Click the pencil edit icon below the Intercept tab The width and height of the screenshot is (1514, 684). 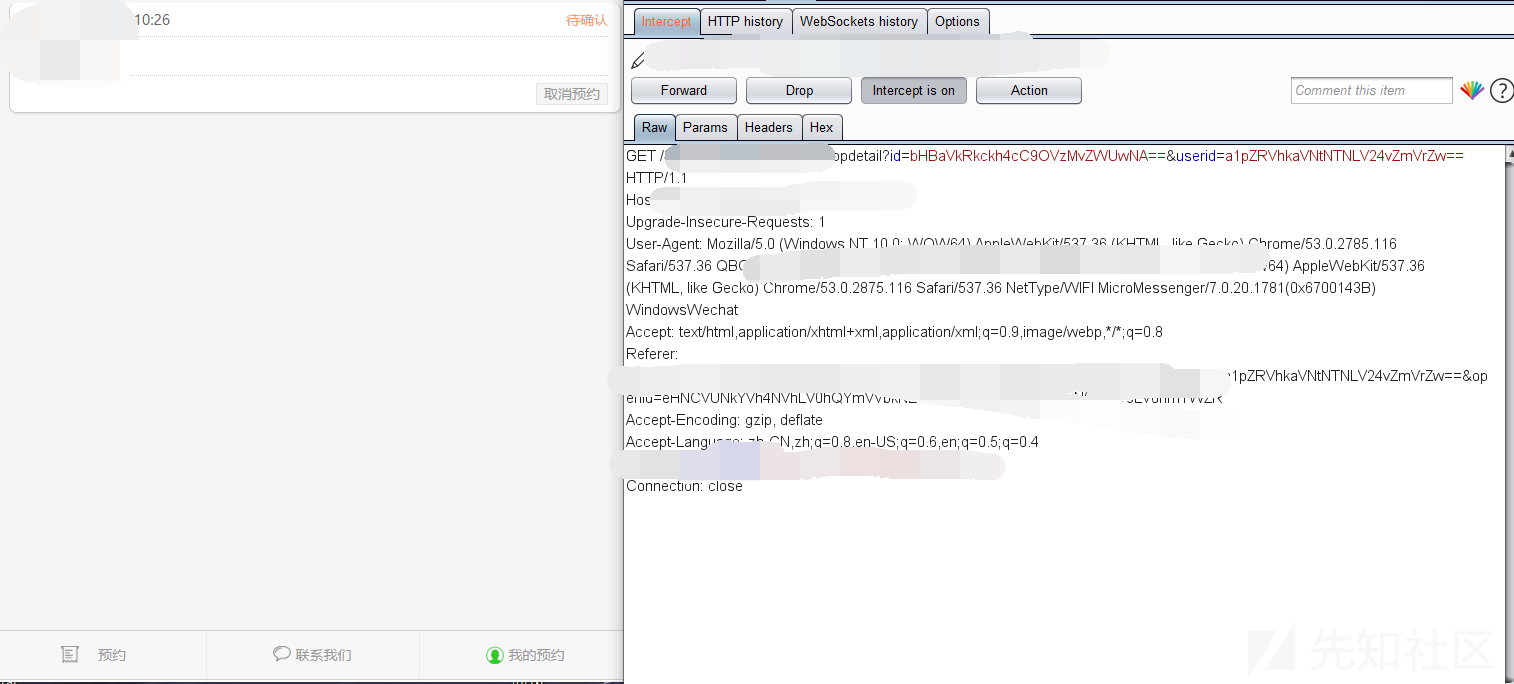637,61
